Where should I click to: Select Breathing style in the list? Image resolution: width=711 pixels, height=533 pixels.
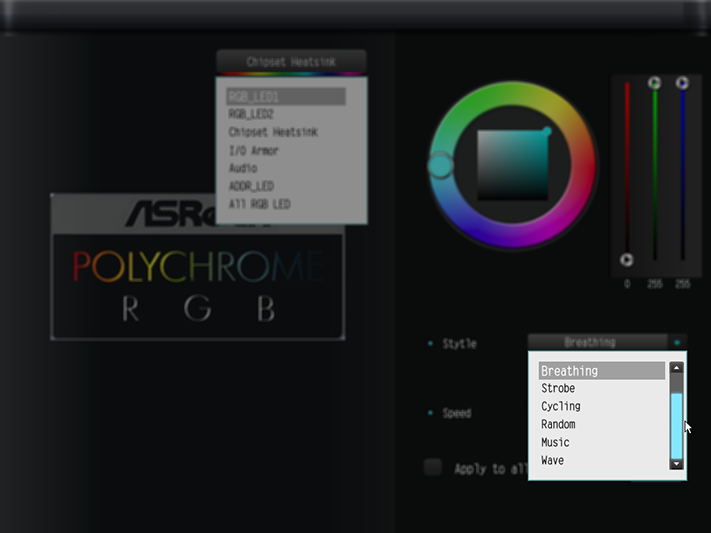click(x=602, y=371)
